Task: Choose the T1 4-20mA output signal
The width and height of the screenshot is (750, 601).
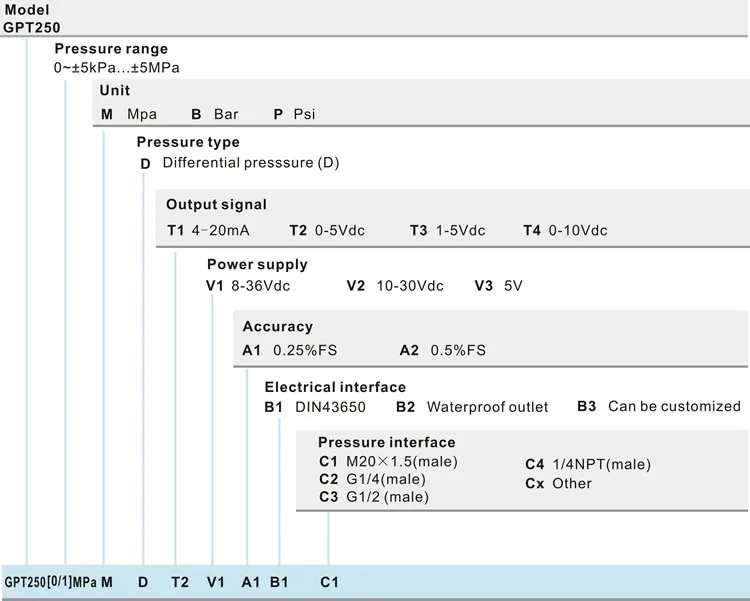Action: 207,231
